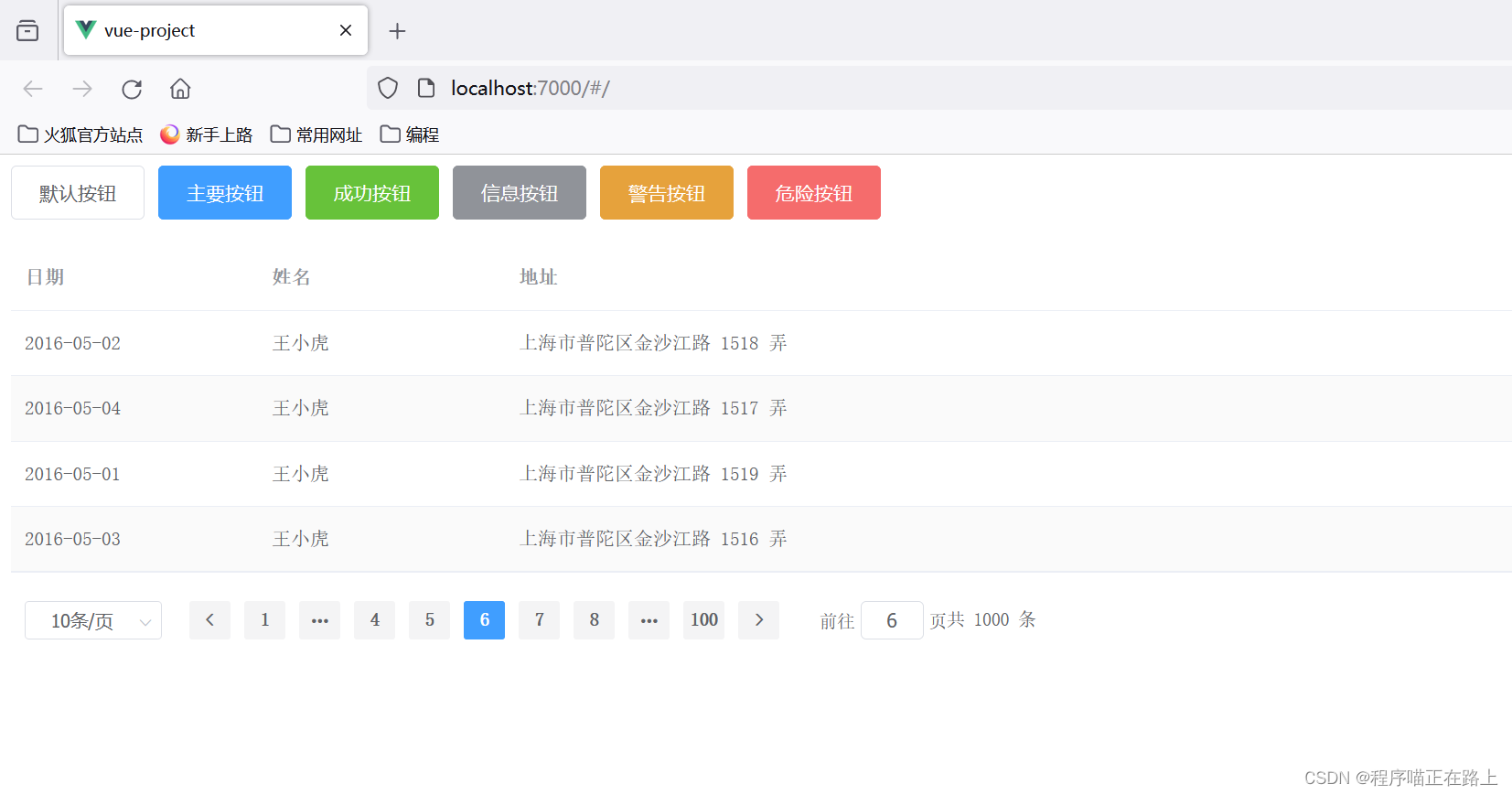Select the 2016-05-01 date cell

[x=72, y=474]
